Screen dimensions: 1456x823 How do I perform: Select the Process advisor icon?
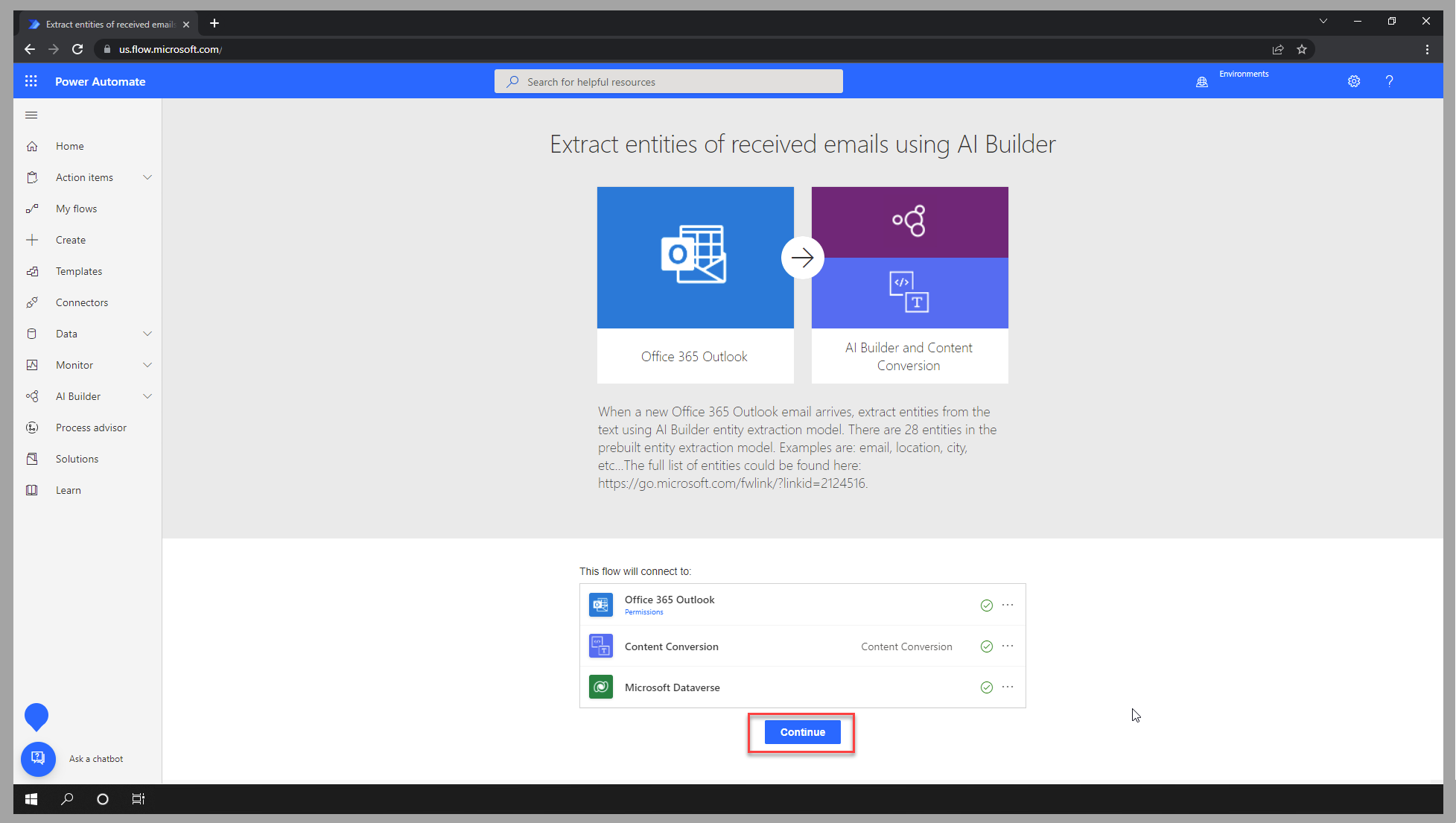point(32,427)
